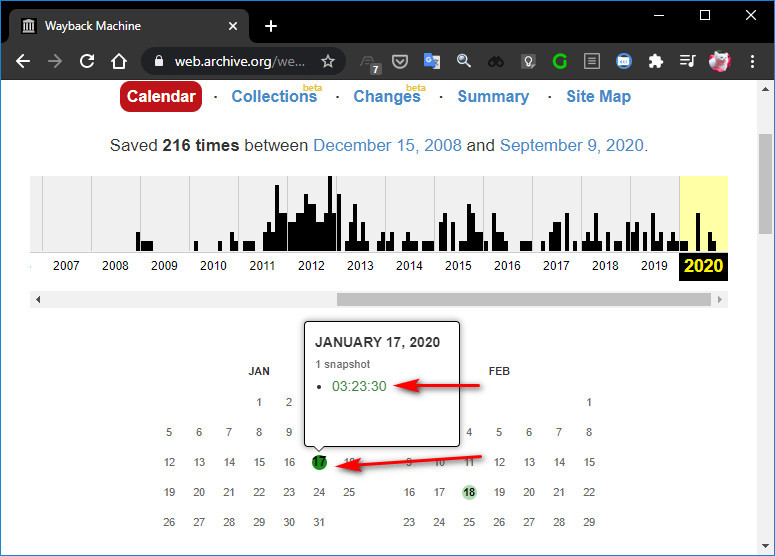The height and width of the screenshot is (556, 775).
Task: Open the browser home page
Action: pyautogui.click(x=119, y=61)
